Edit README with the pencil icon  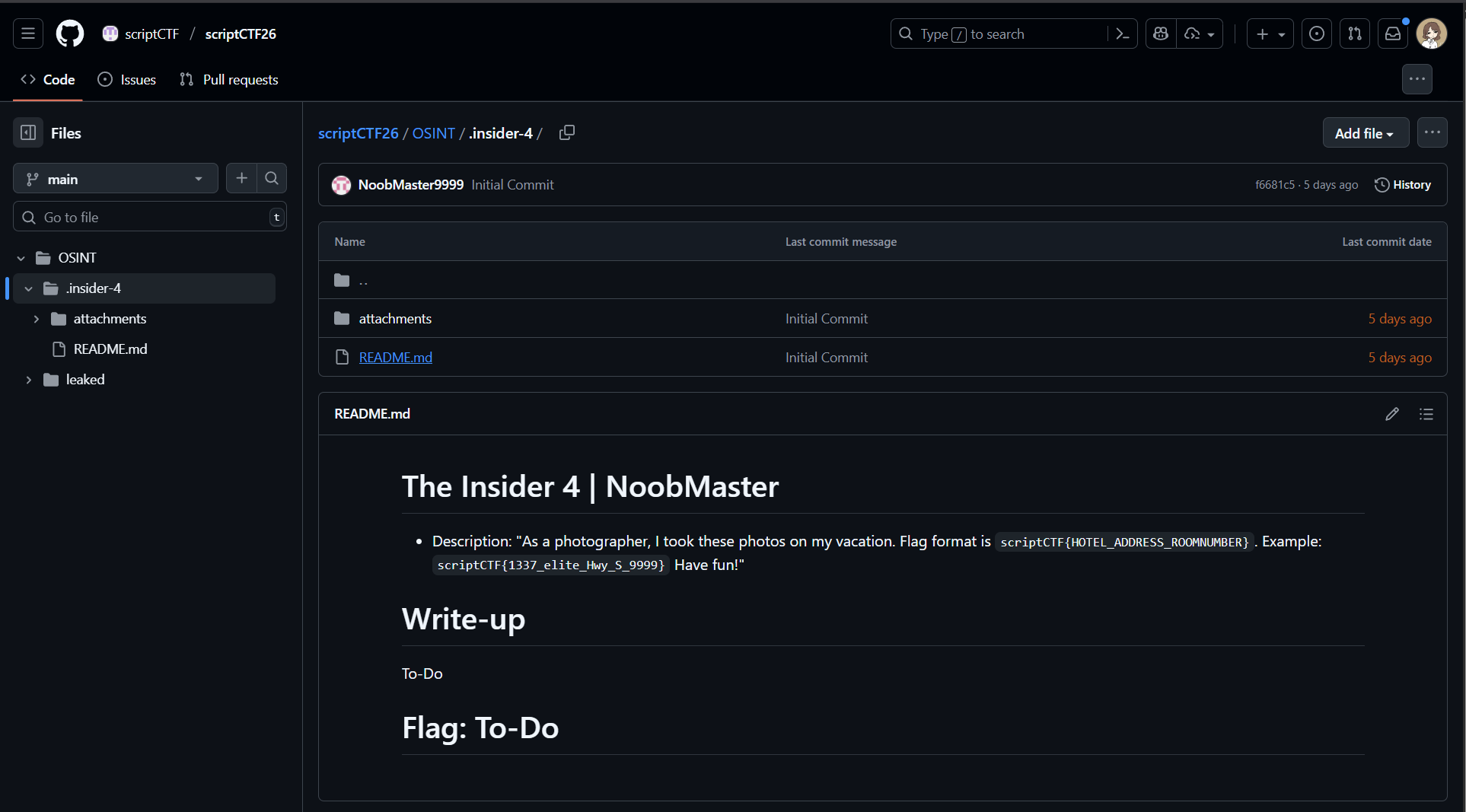[x=1392, y=414]
